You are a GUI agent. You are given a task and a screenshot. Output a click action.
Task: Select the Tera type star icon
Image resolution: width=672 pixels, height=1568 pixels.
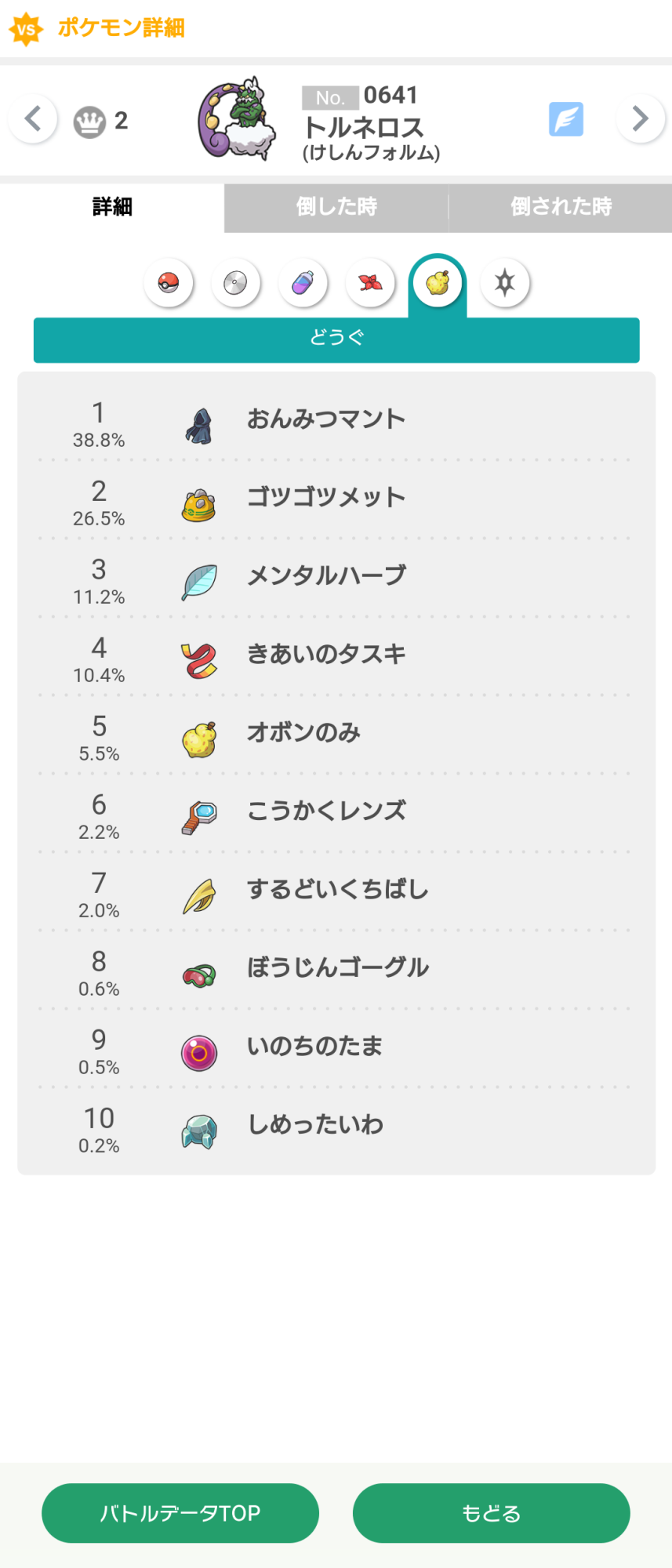click(x=505, y=282)
